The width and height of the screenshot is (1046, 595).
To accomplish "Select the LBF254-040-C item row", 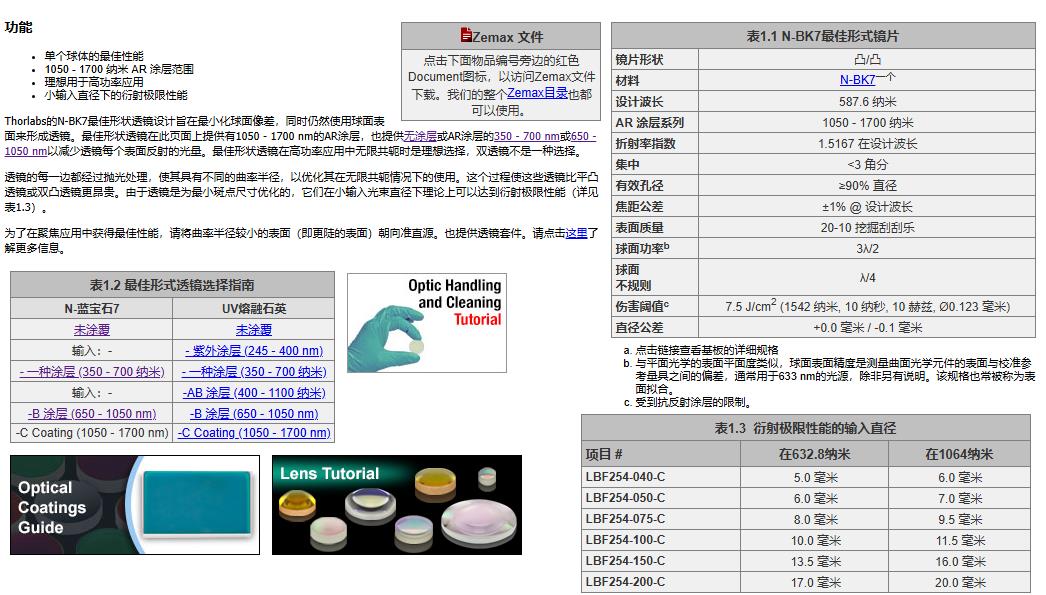I will tap(806, 477).
